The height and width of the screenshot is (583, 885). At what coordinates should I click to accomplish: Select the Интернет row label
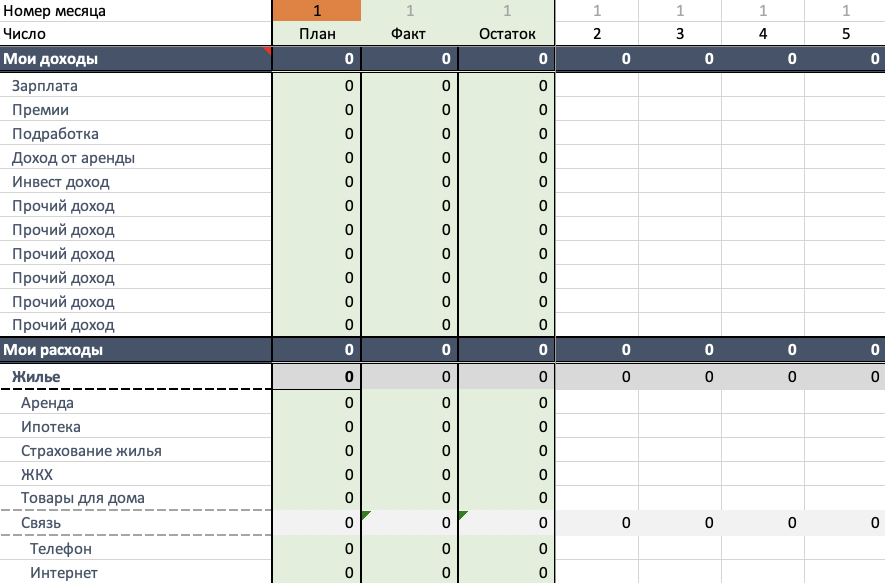point(64,573)
